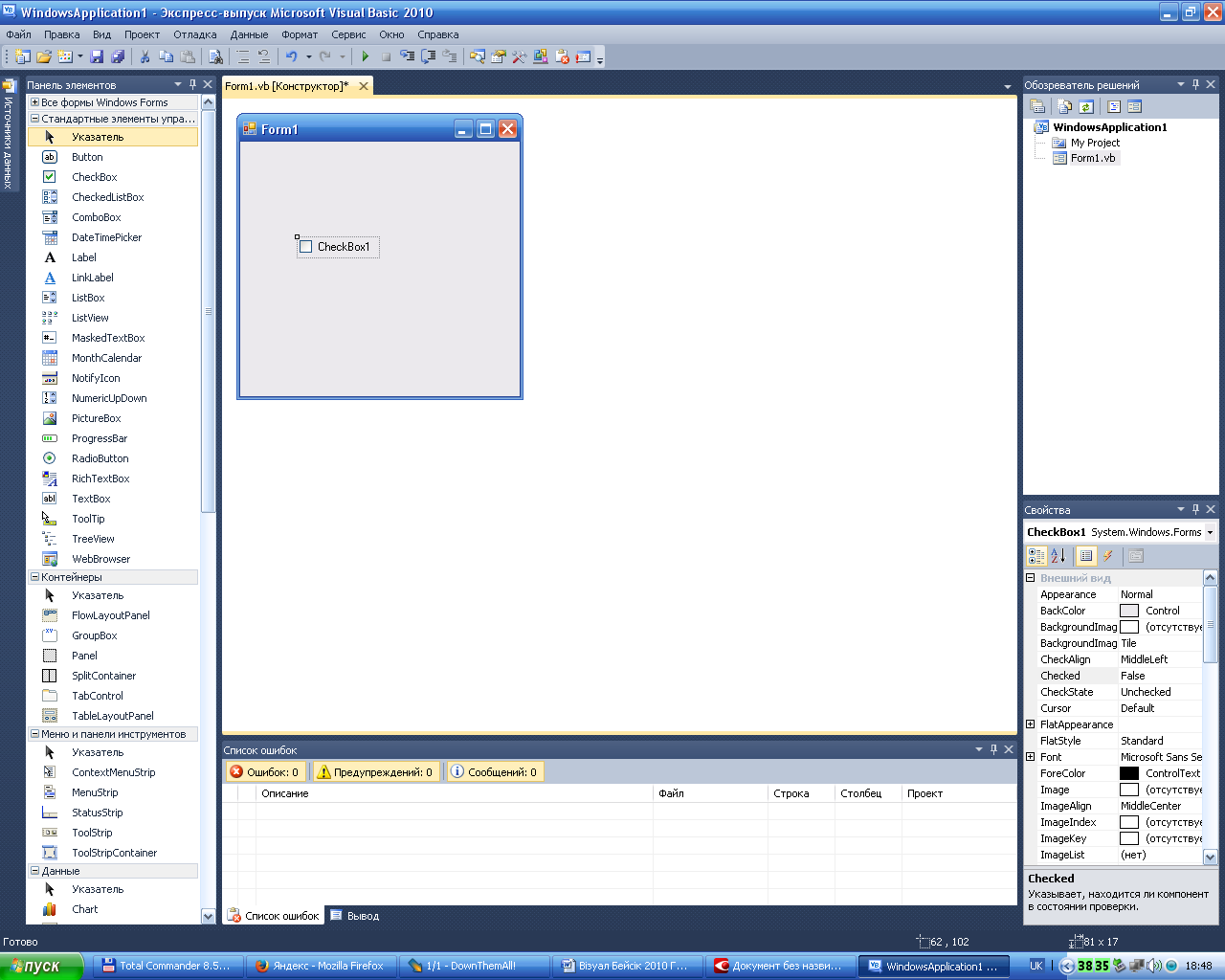Viewport: 1225px width, 980px height.
Task: Start debugging with the green Play icon
Action: (x=365, y=56)
